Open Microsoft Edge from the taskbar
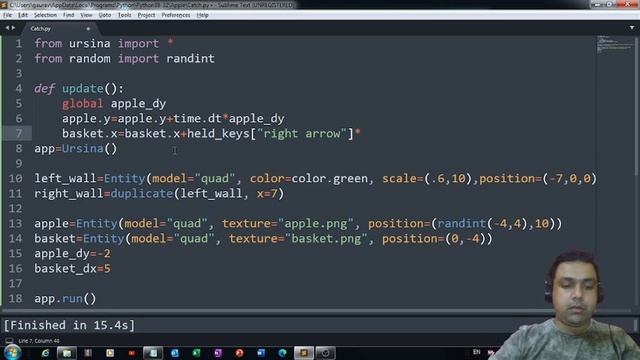Image resolution: width=640 pixels, height=360 pixels. (282, 353)
